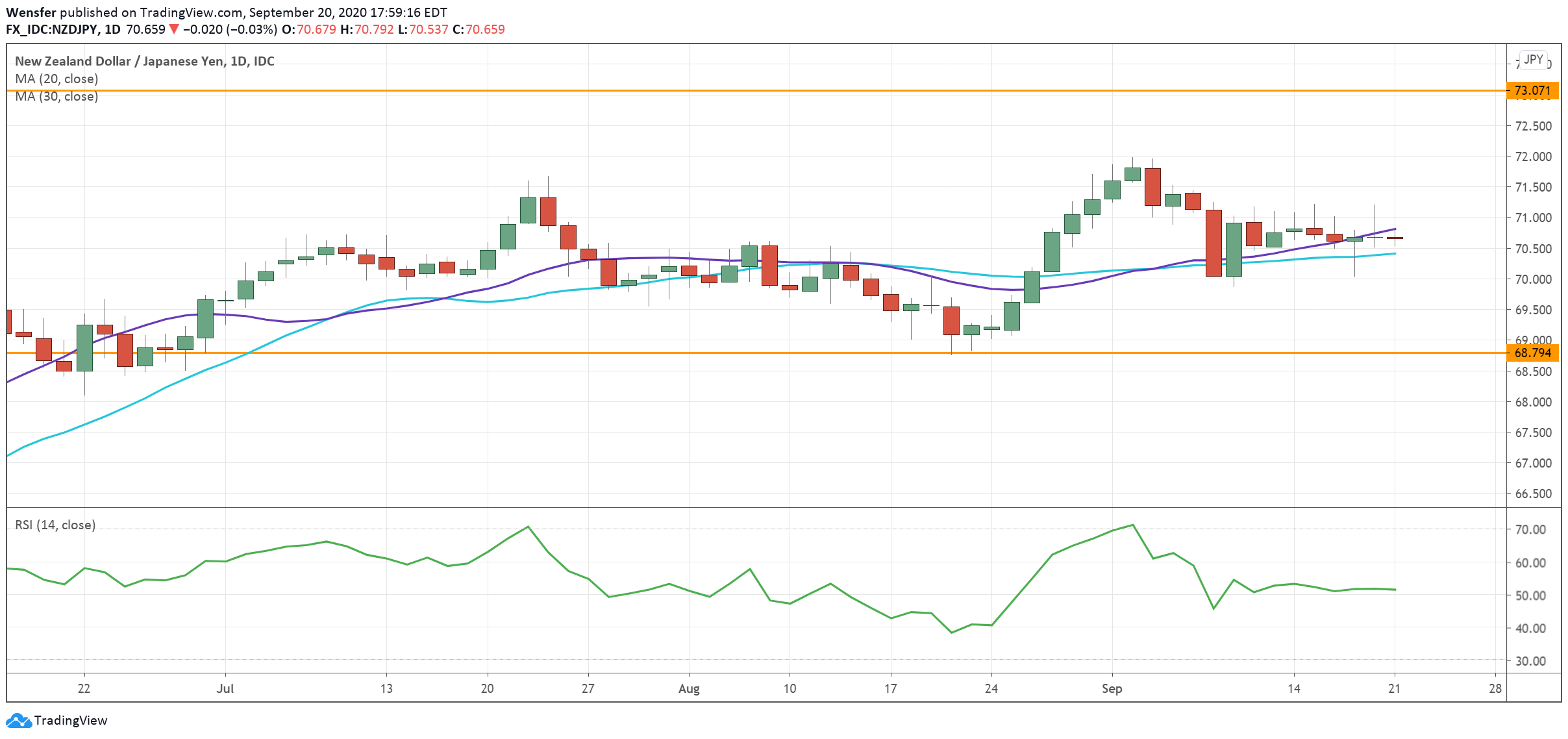Click the Aug label on the date axis

click(x=688, y=688)
